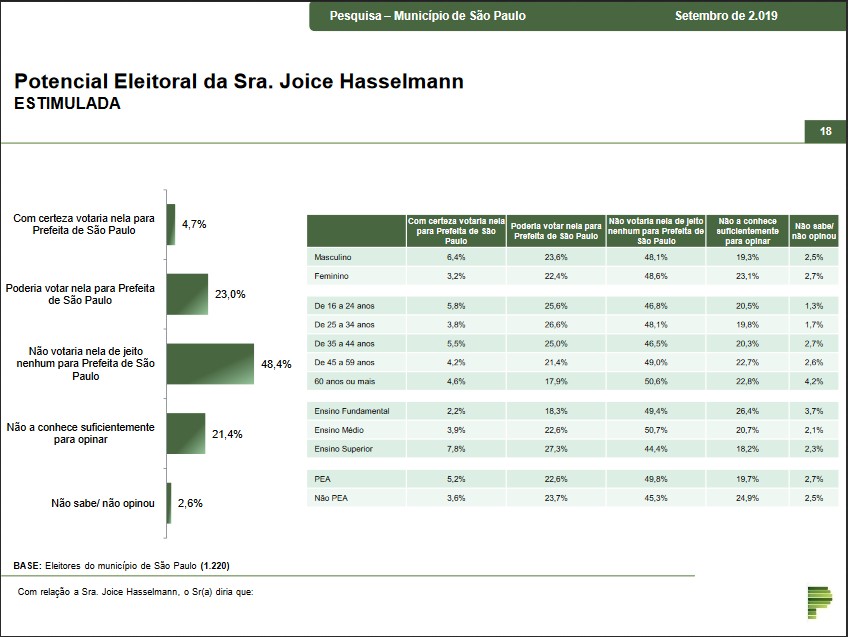Click the 'Setembro de 2.019' date text
This screenshot has height=637, width=848.
coord(726,16)
